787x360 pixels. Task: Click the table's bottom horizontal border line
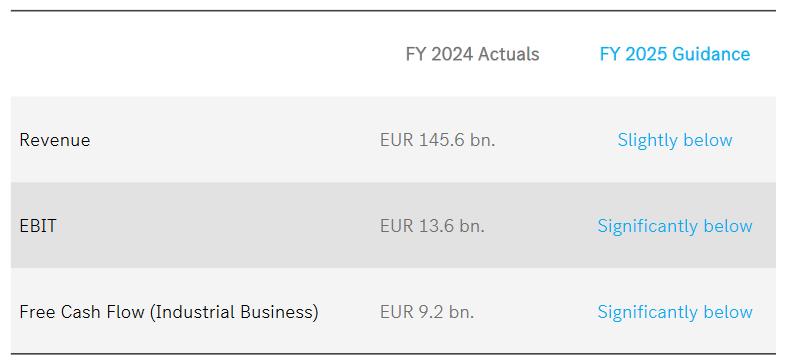(393, 353)
